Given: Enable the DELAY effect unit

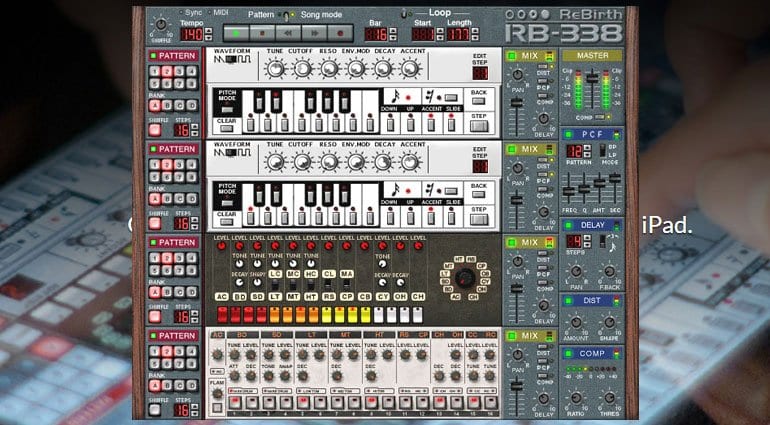Looking at the screenshot, I should click(569, 225).
